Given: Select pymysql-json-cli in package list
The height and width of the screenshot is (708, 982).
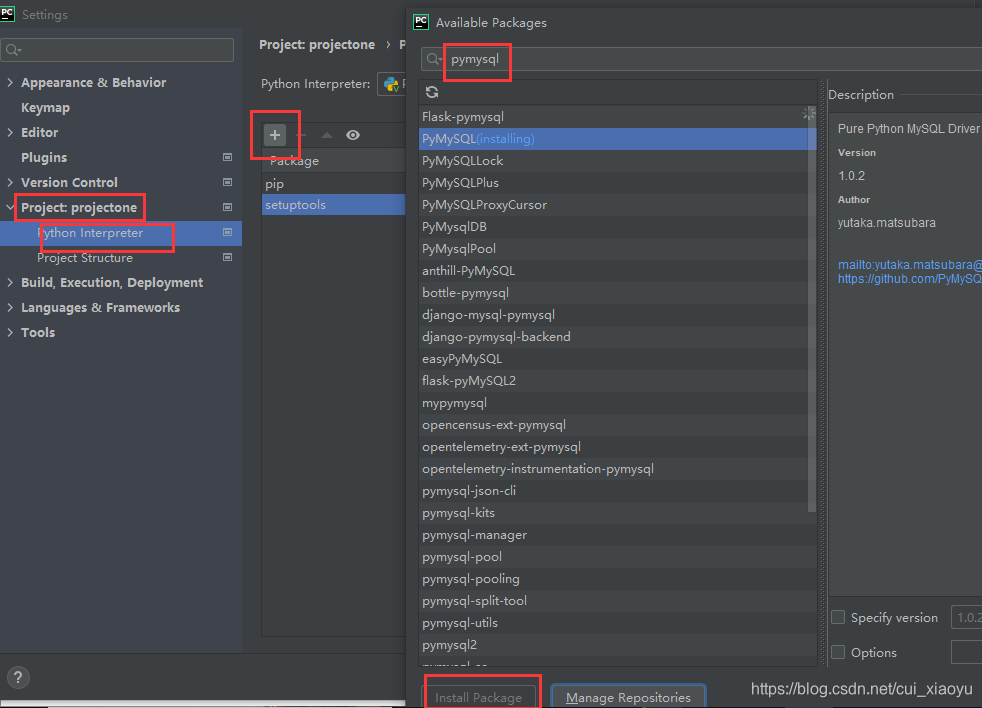Looking at the screenshot, I should [618, 491].
